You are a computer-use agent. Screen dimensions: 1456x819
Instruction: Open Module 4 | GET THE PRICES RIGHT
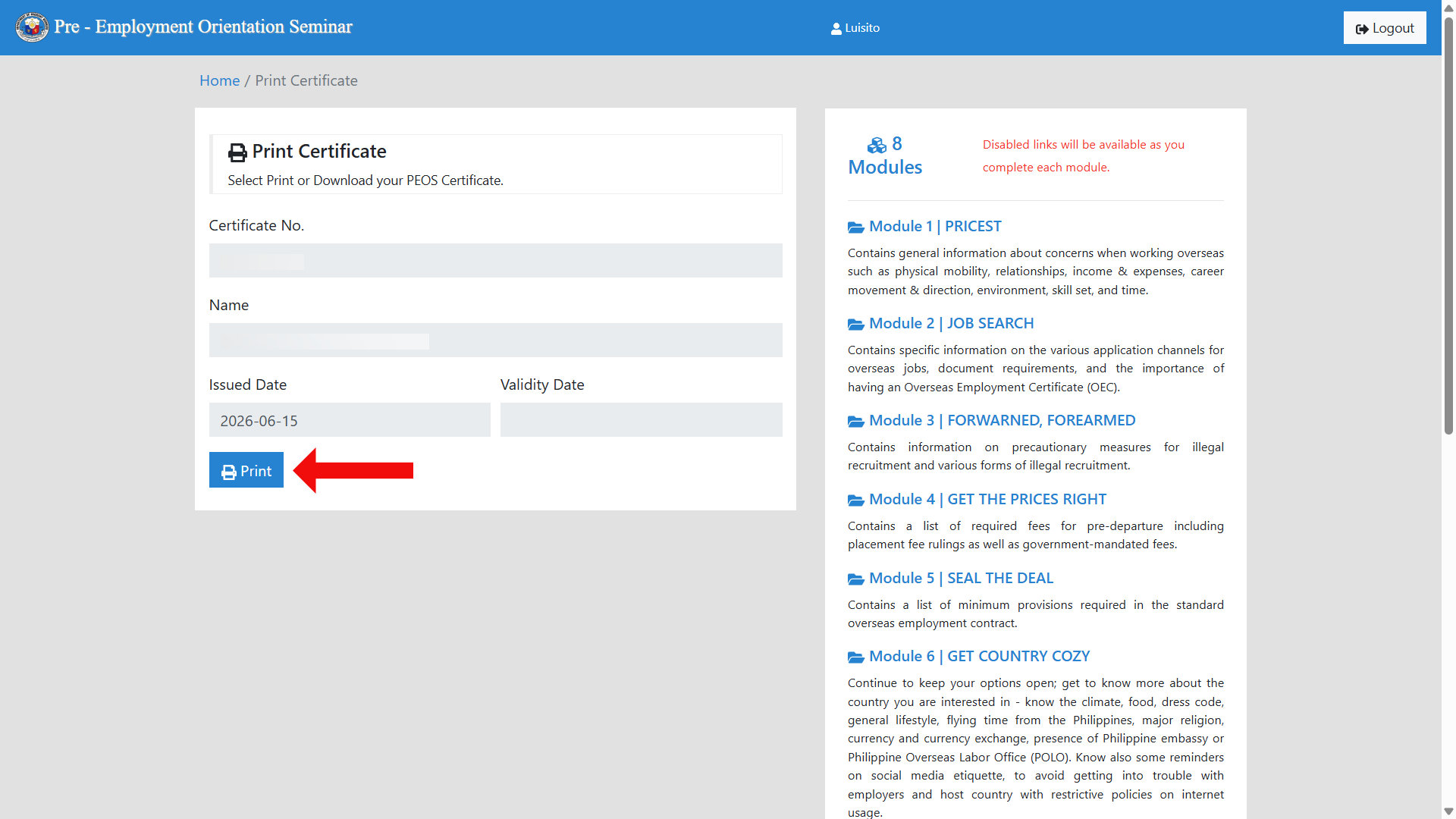987,499
